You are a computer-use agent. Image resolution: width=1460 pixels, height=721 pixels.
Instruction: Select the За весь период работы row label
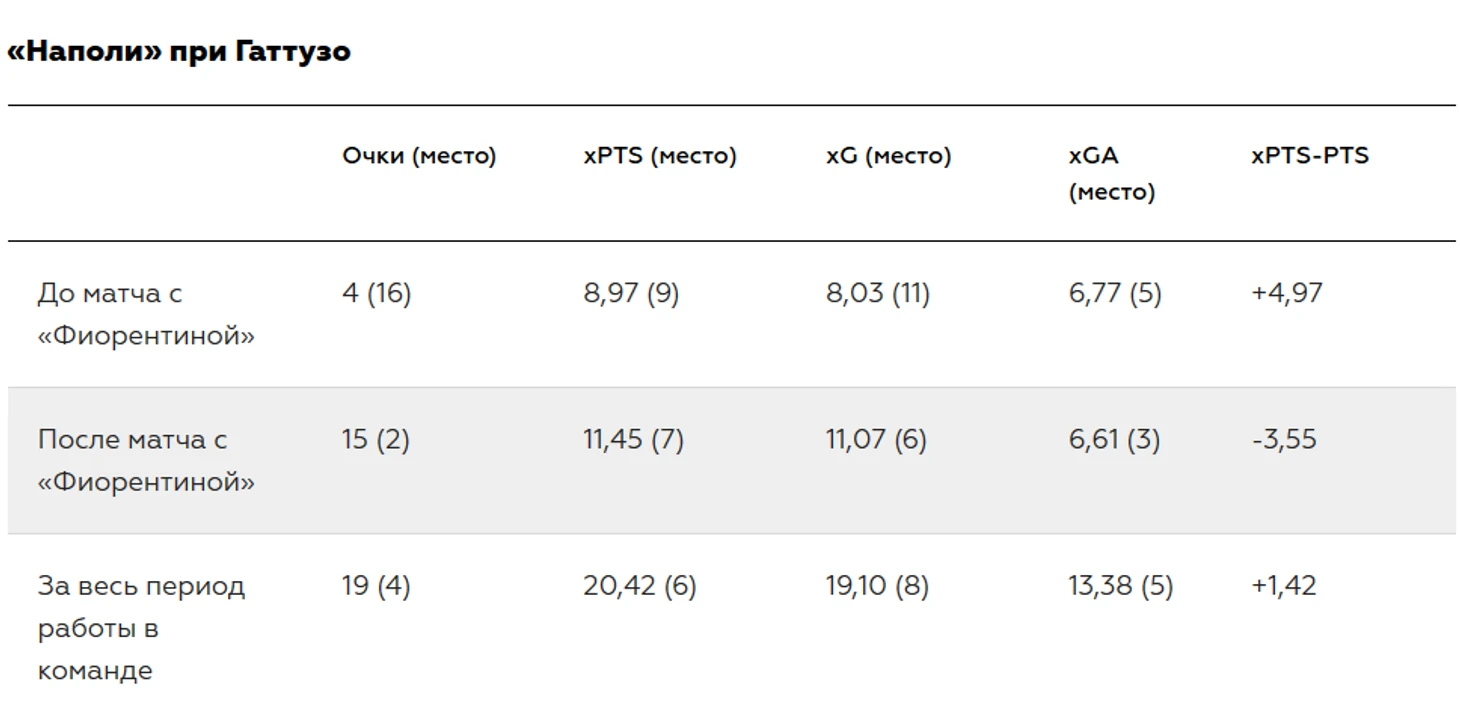click(x=141, y=627)
